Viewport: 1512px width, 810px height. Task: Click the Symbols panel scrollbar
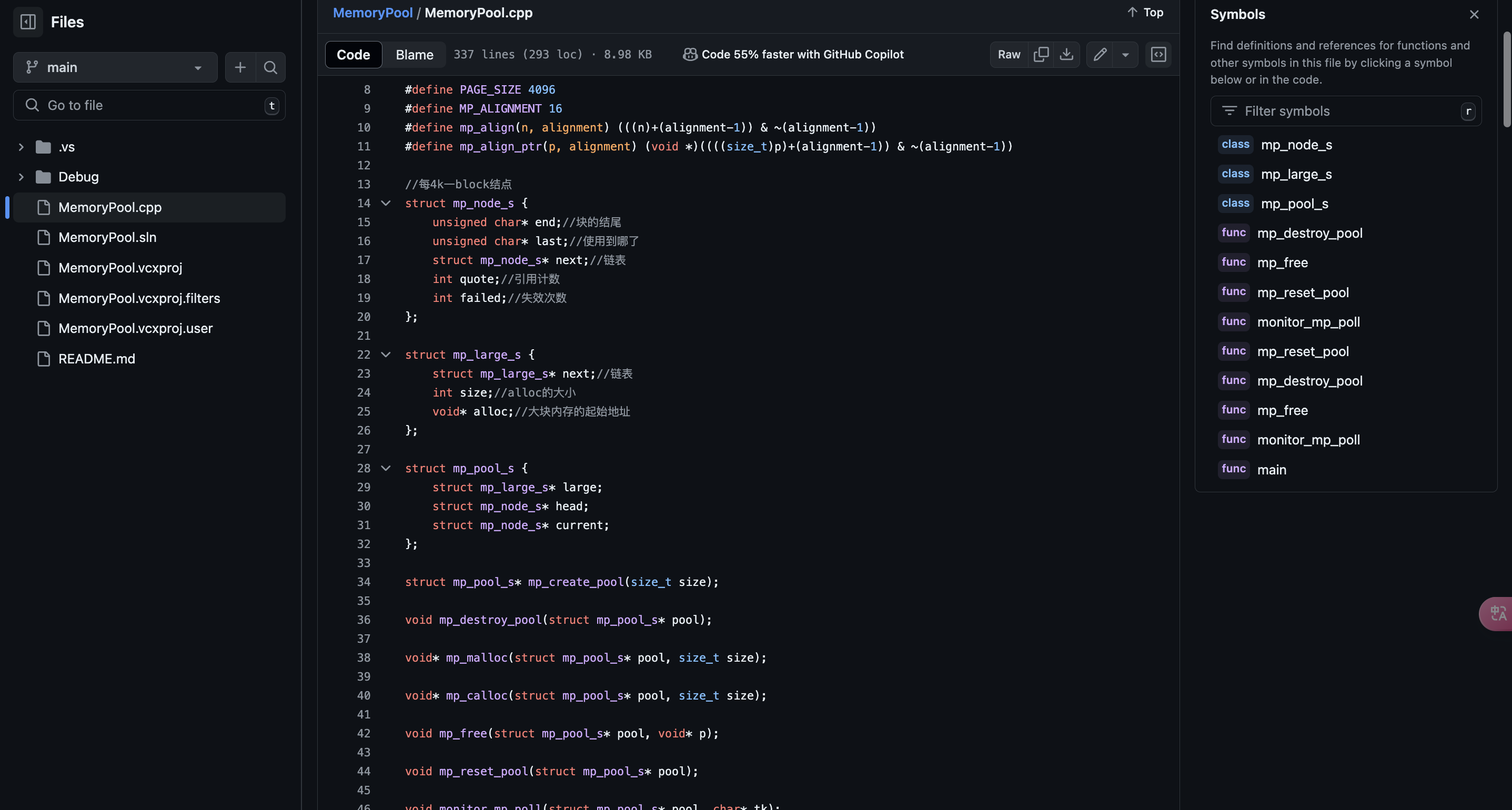(1507, 79)
